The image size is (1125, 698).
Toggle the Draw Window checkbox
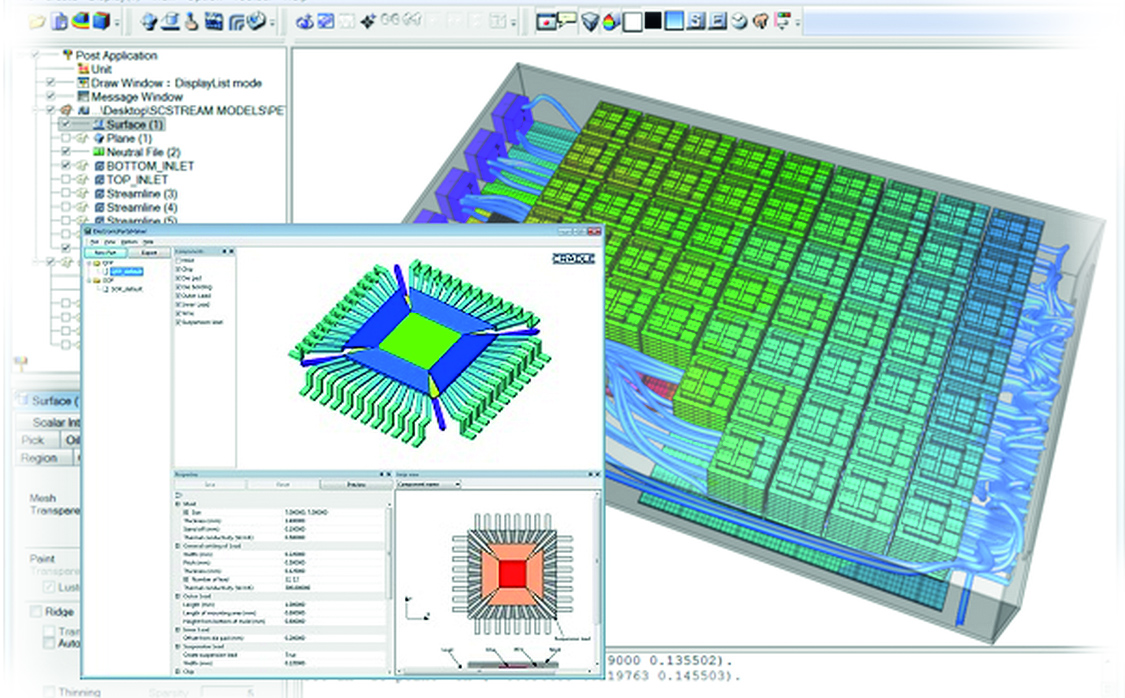[51, 83]
